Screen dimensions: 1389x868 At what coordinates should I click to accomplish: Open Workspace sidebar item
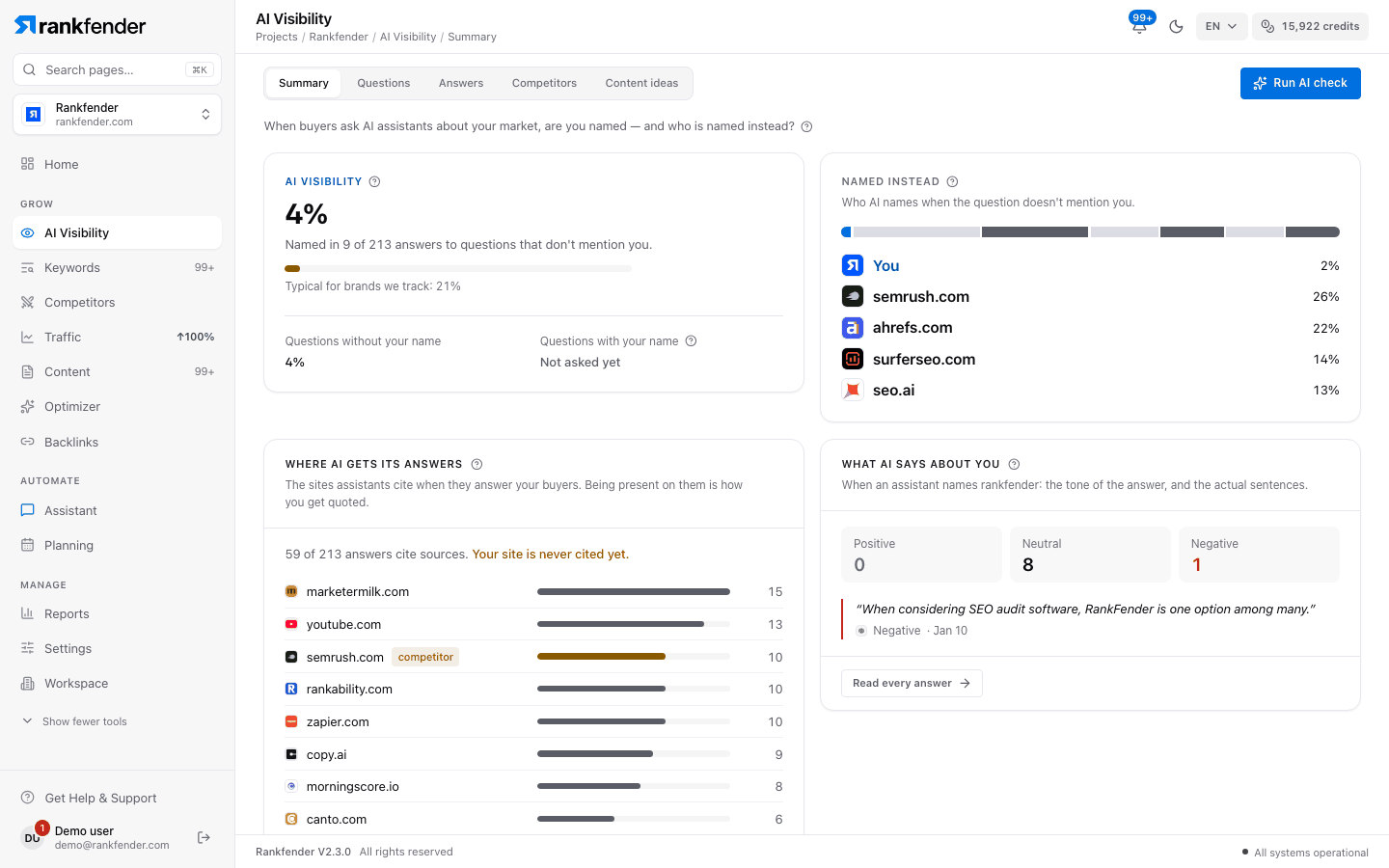click(117, 683)
